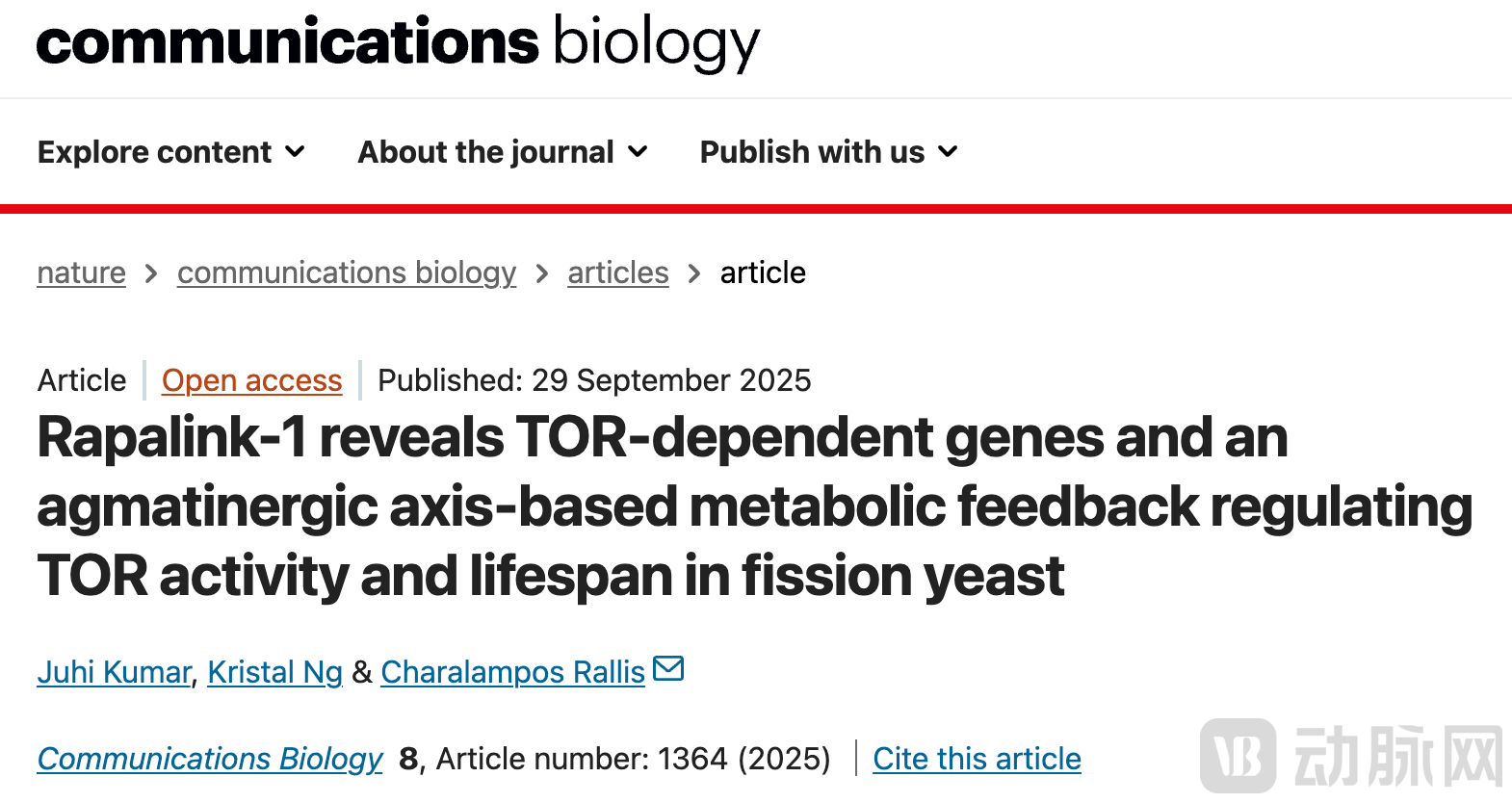Expand the About the journal chevron arrow

point(638,152)
